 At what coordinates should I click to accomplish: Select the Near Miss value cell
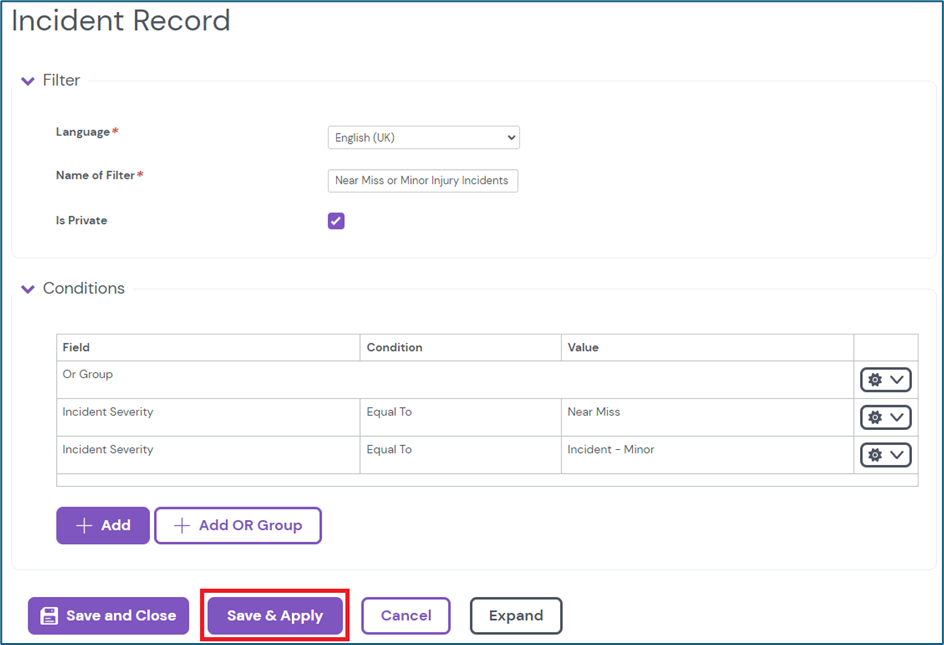(594, 412)
